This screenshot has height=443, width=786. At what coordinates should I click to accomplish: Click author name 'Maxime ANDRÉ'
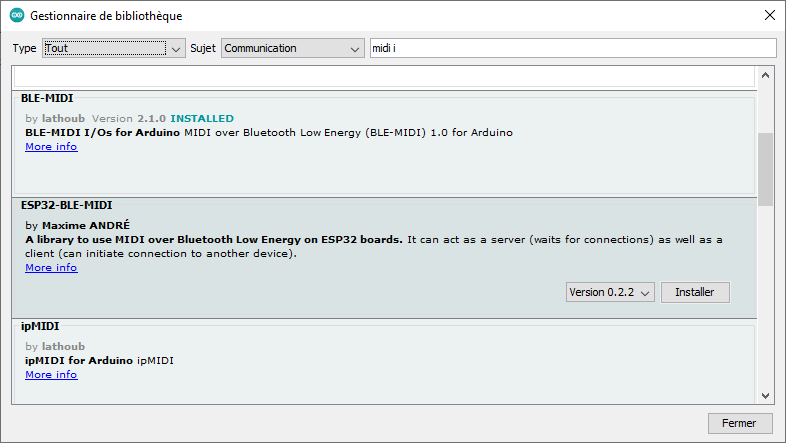click(86, 225)
